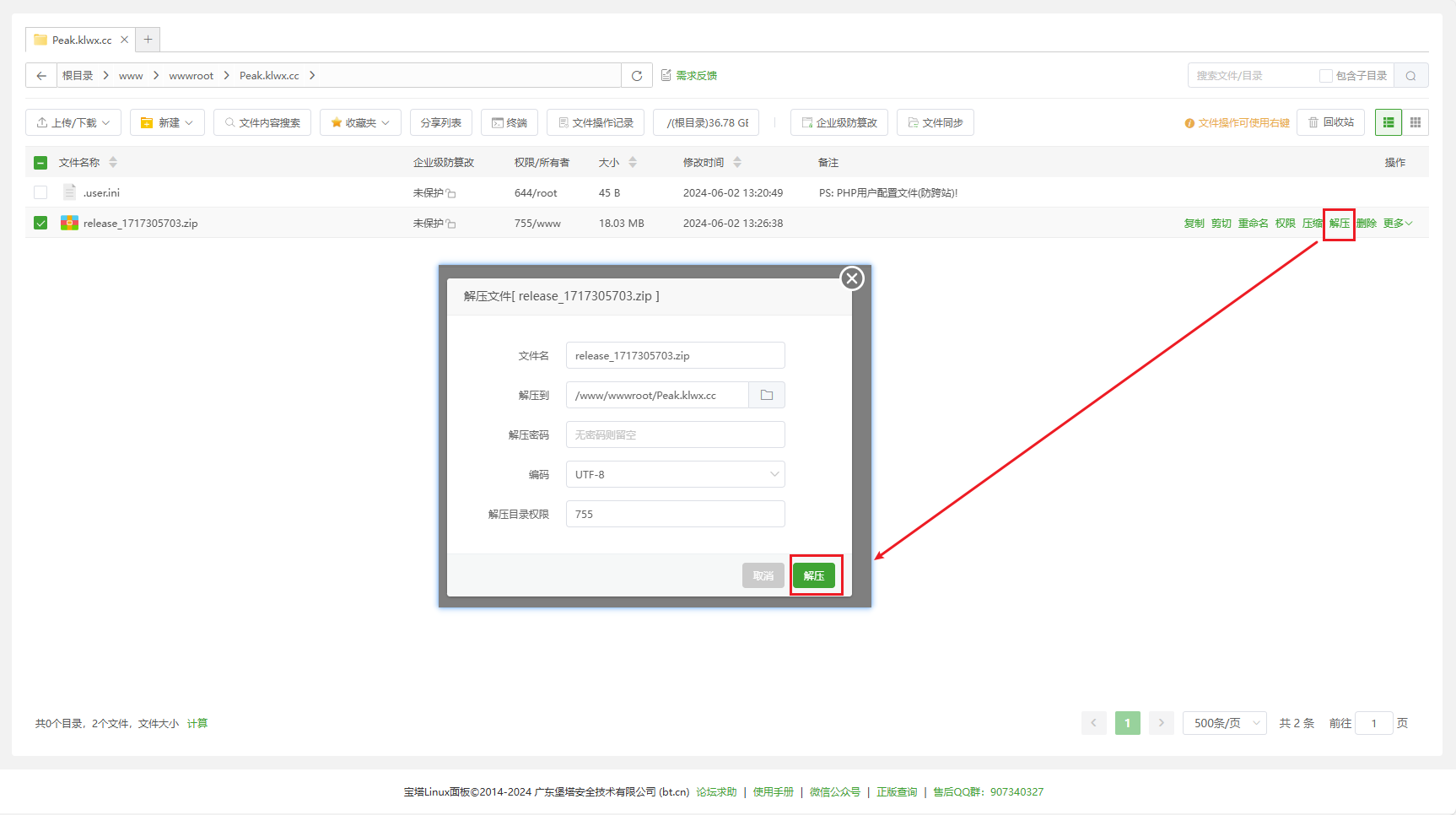This screenshot has width=1456, height=815.
Task: Click calculate (计算) size link
Action: (197, 723)
